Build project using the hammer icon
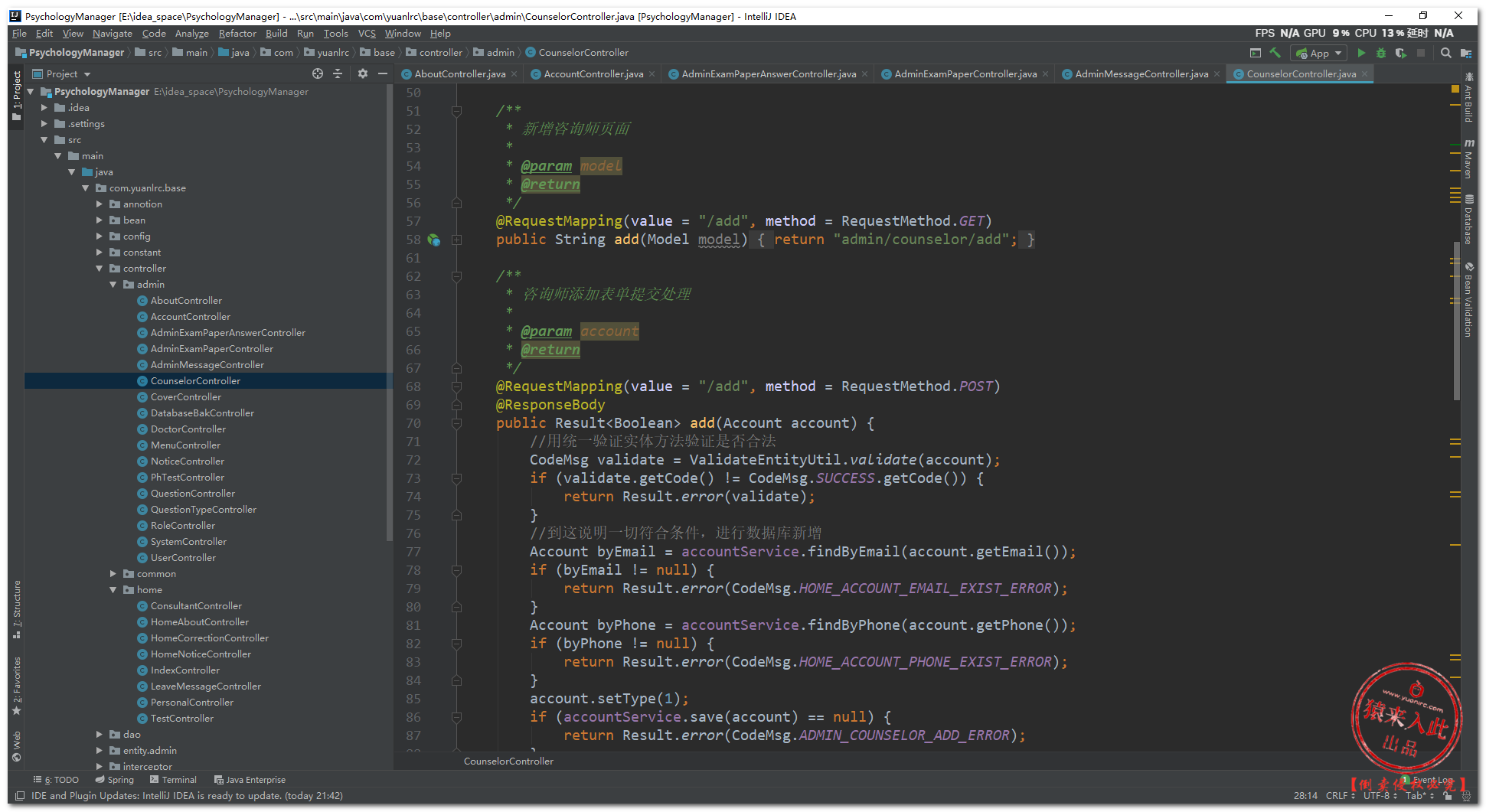 1275,53
